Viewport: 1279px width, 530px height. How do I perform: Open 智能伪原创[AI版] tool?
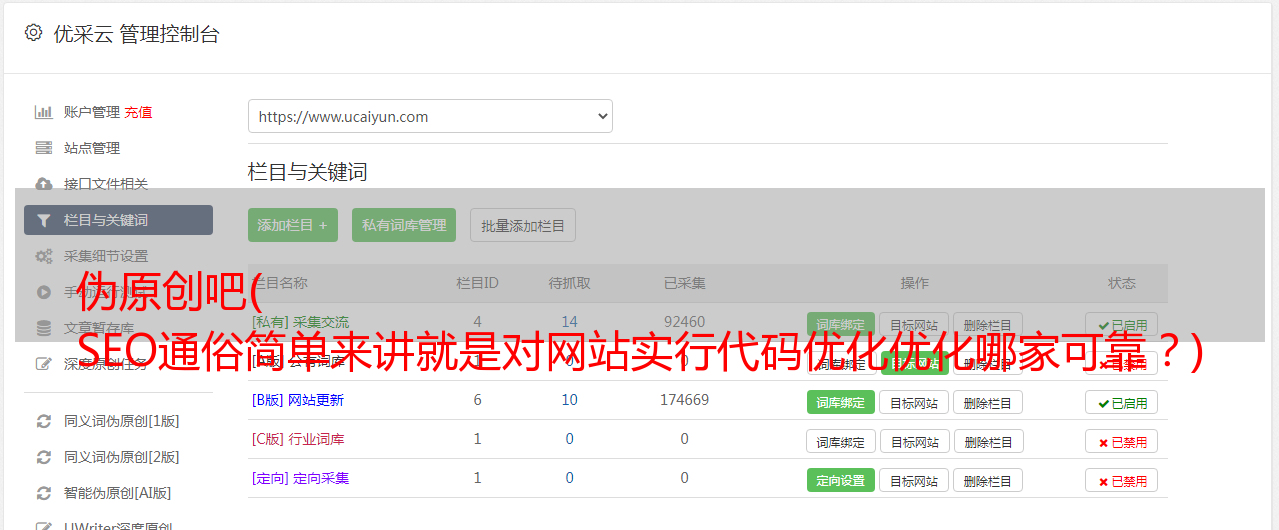point(118,493)
